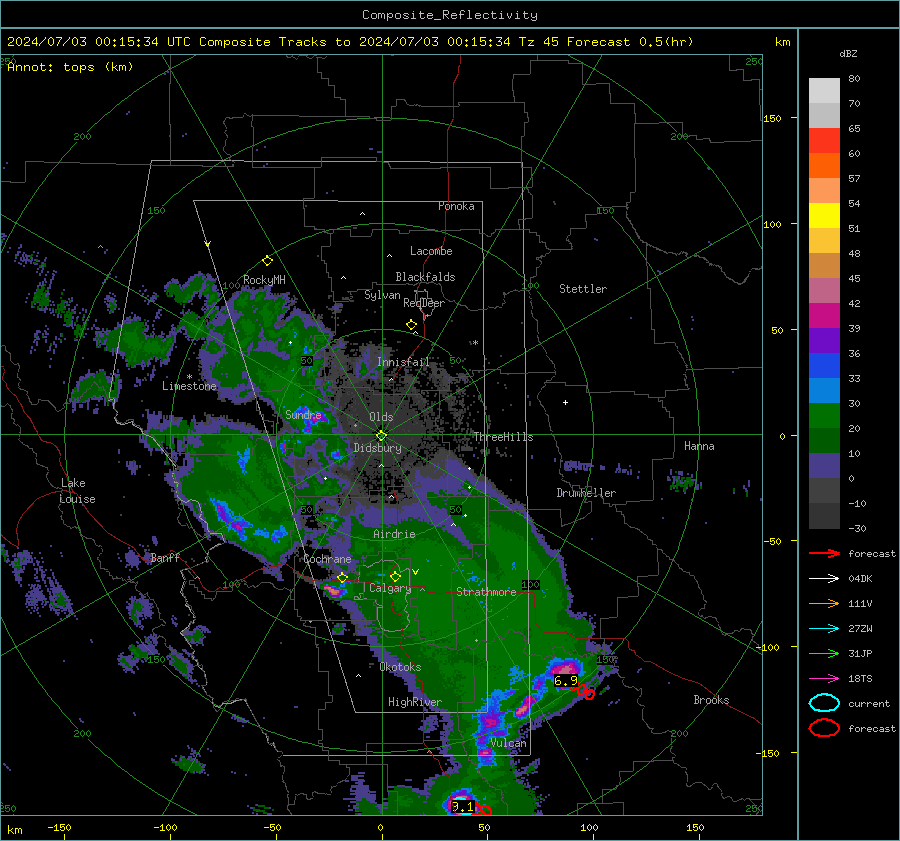
Task: Click the light blue 30-33 dBZ swatch
Action: pyautogui.click(x=824, y=391)
